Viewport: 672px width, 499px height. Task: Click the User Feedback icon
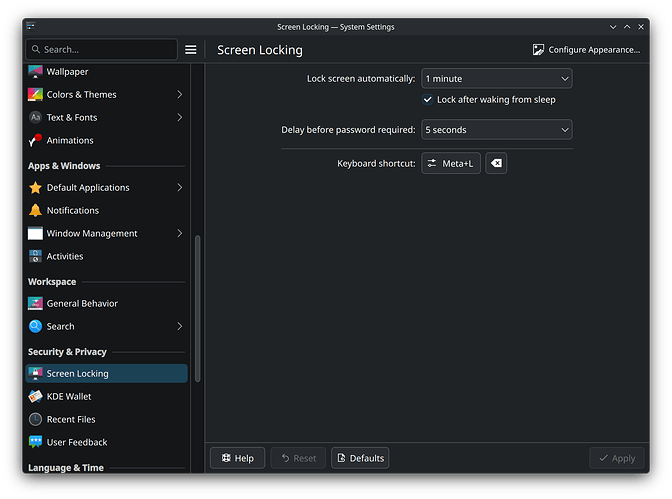point(35,442)
